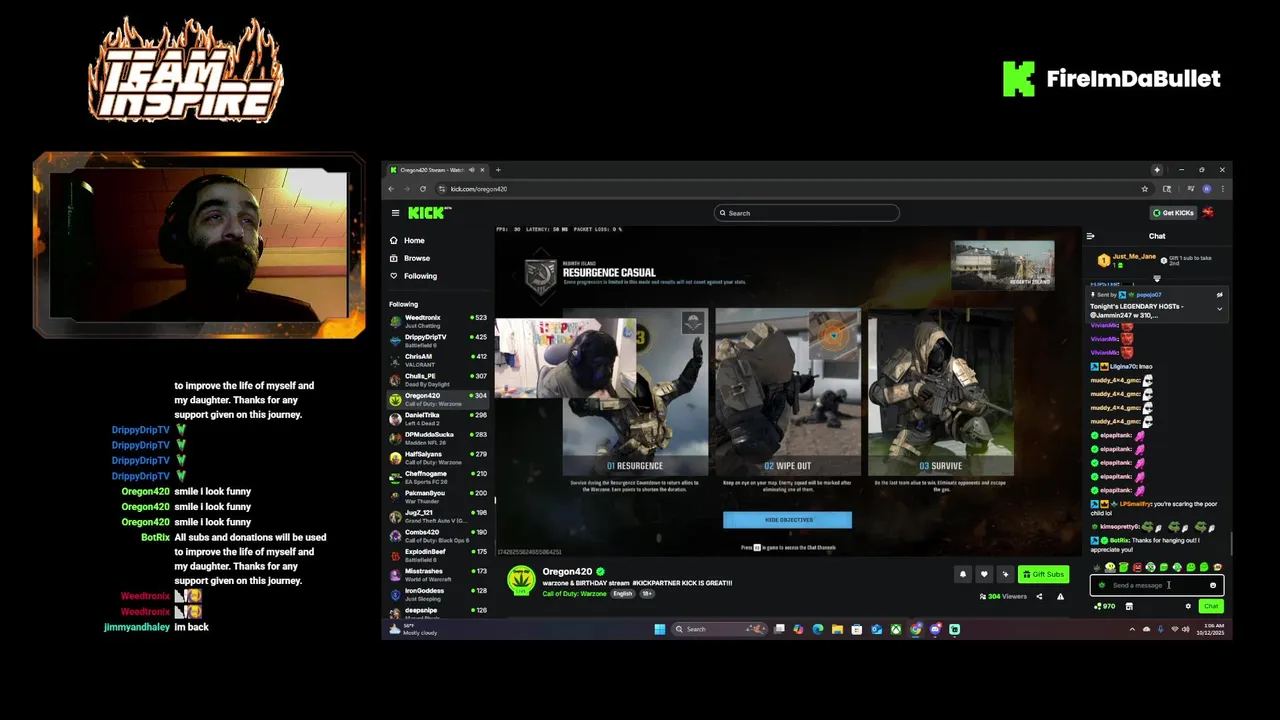Toggle stream notifications bell
The height and width of the screenshot is (720, 1280).
[x=963, y=574]
